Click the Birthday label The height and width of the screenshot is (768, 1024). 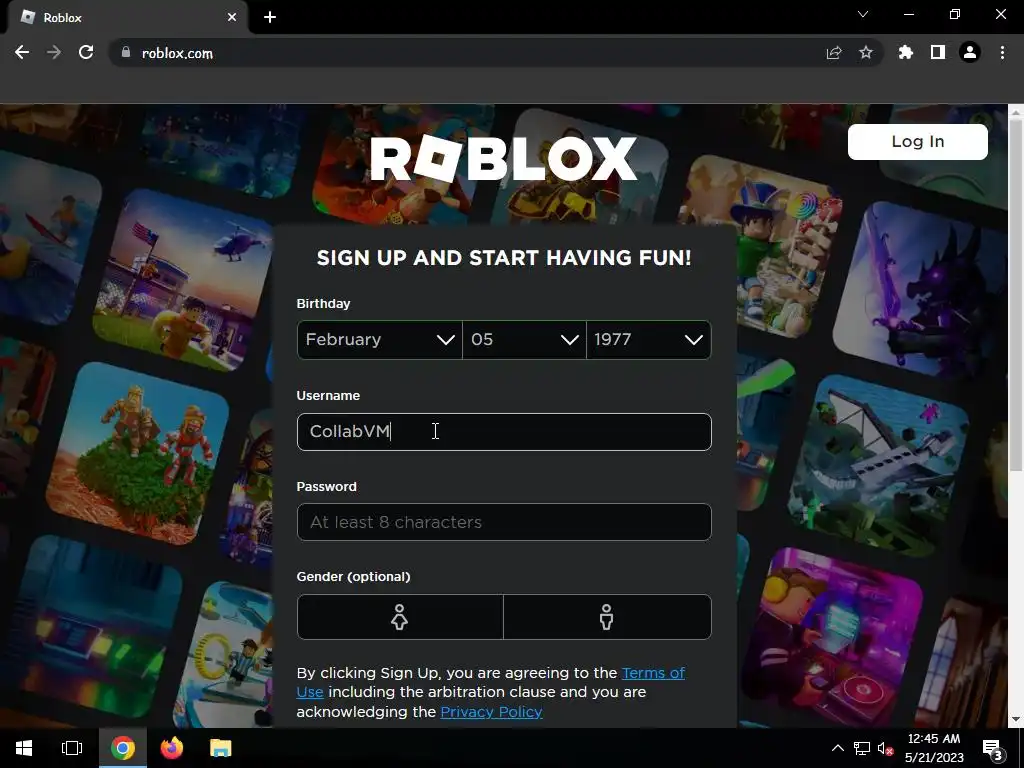coord(323,304)
